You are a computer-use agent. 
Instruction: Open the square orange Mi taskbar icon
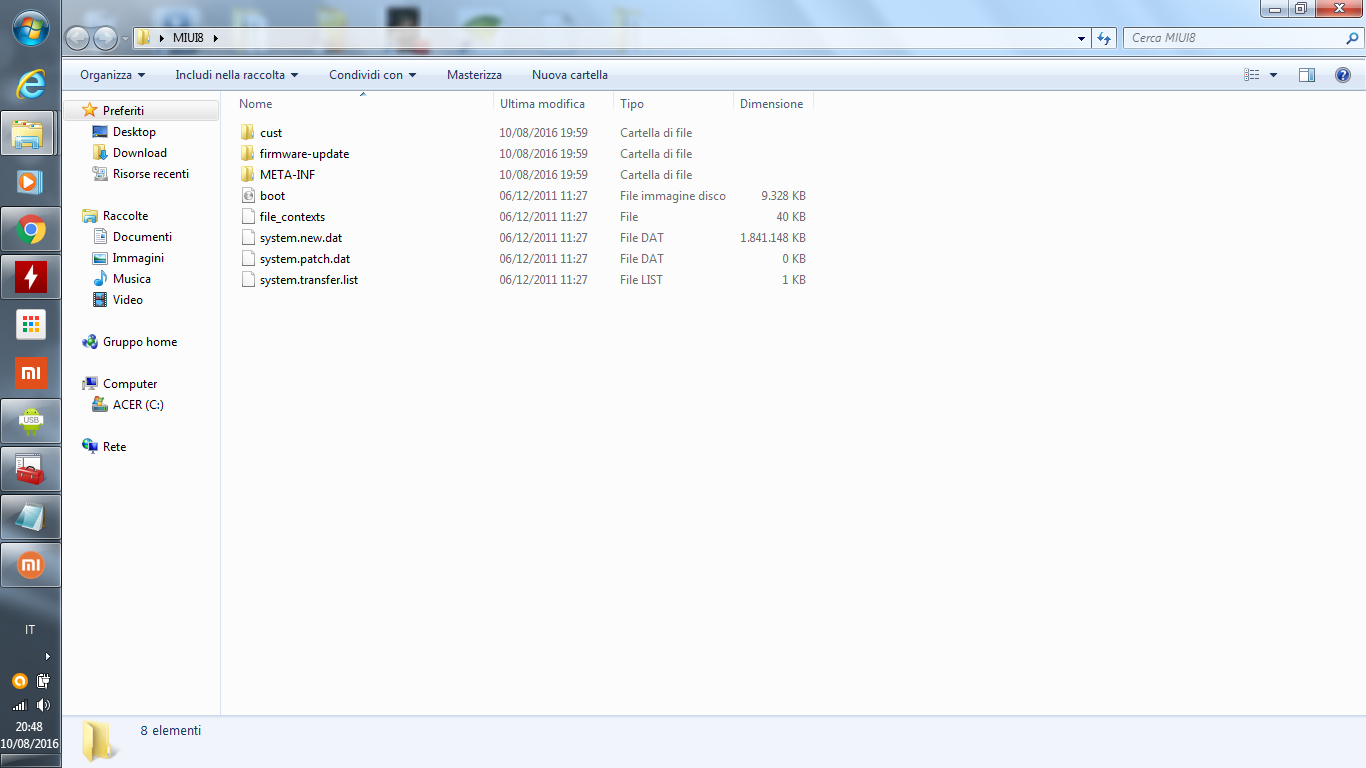pos(30,374)
